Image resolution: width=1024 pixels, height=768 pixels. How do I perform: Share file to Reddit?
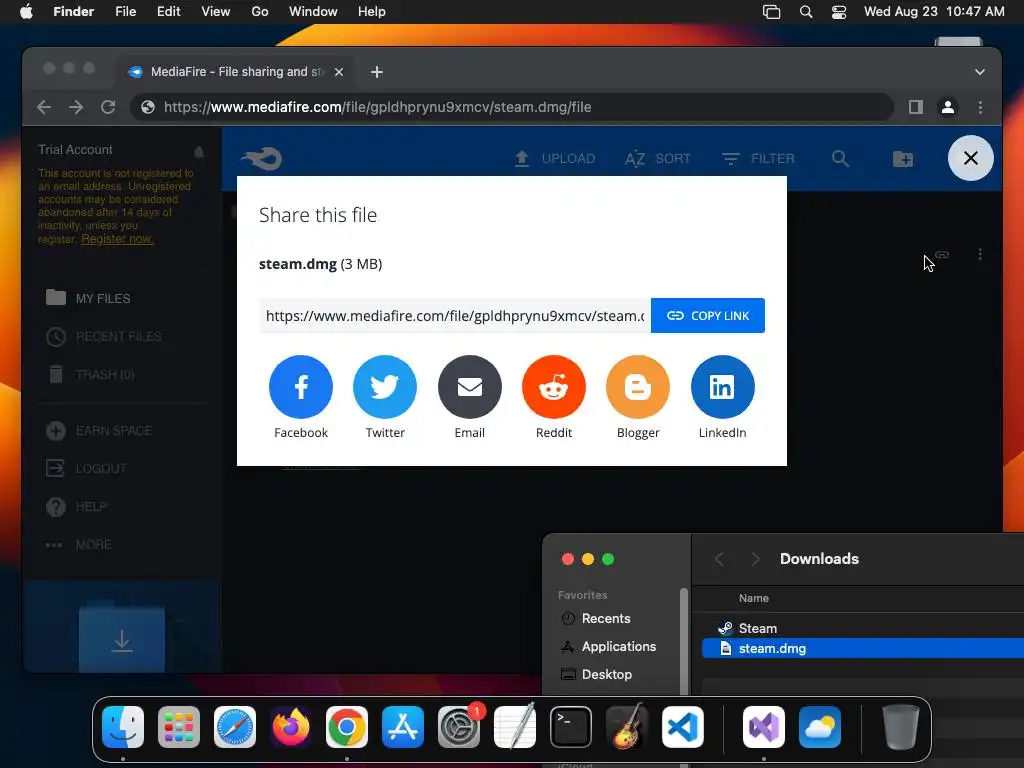point(554,387)
